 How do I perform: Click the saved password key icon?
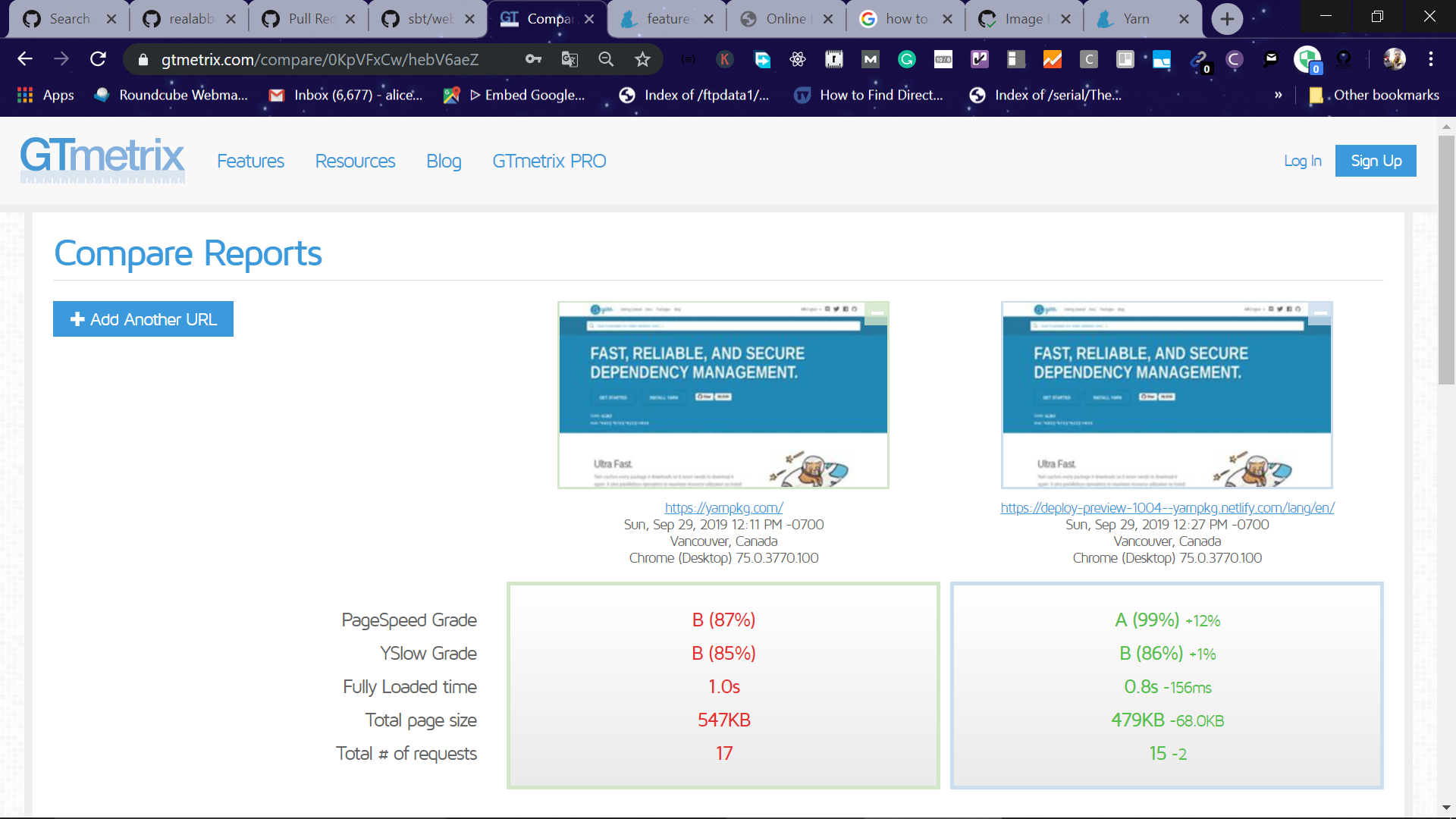tap(533, 59)
